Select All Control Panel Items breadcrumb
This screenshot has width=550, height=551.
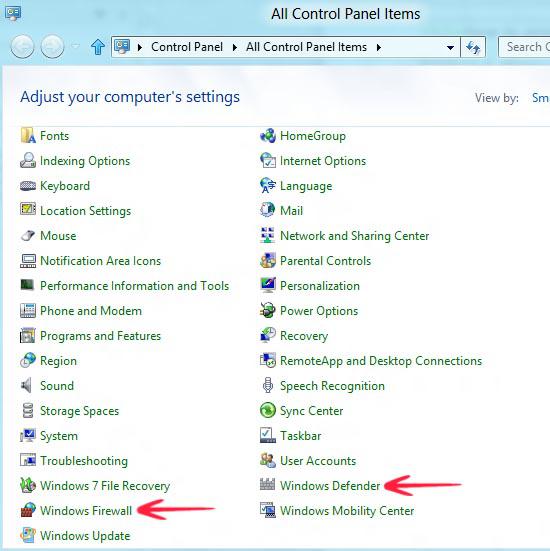306,47
